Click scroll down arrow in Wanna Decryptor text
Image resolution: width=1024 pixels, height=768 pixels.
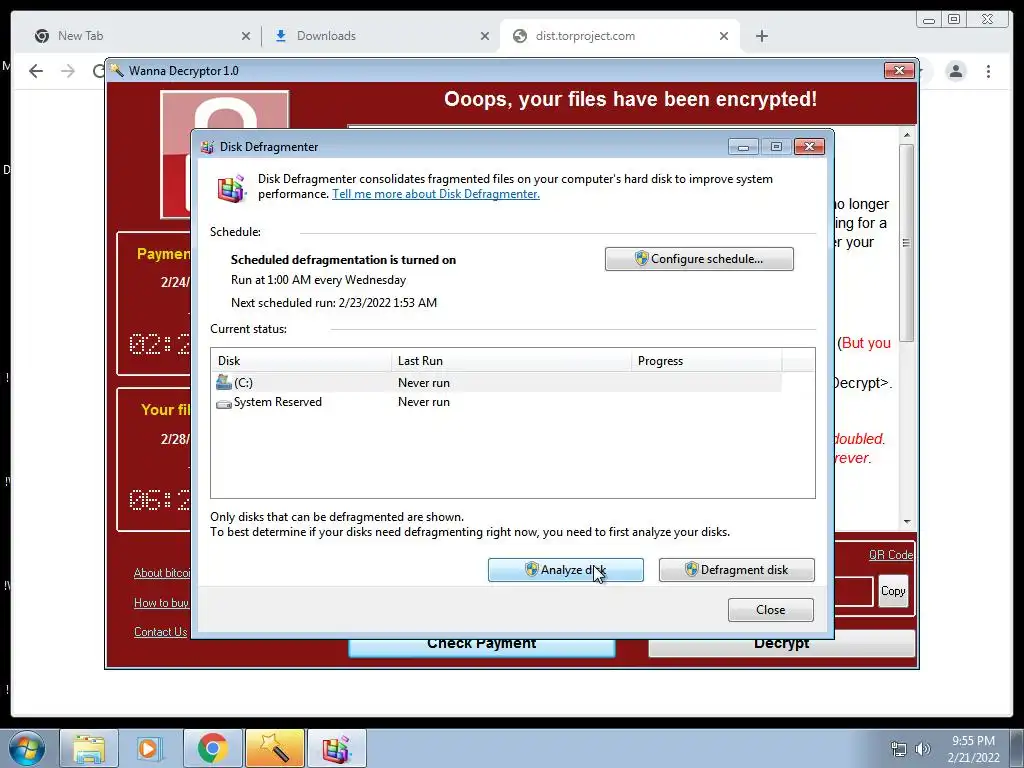(x=906, y=521)
